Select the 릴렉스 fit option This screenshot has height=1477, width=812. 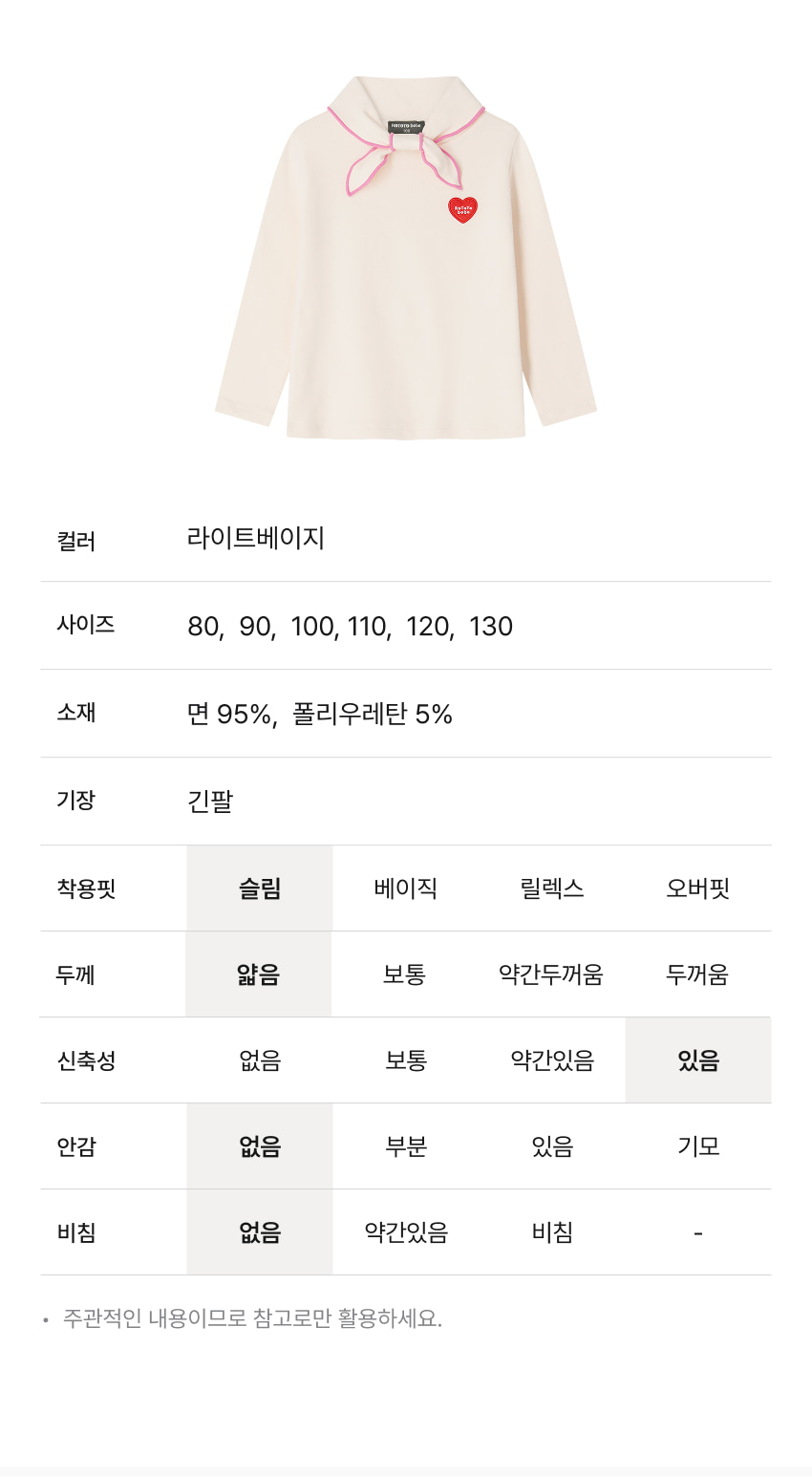click(552, 888)
